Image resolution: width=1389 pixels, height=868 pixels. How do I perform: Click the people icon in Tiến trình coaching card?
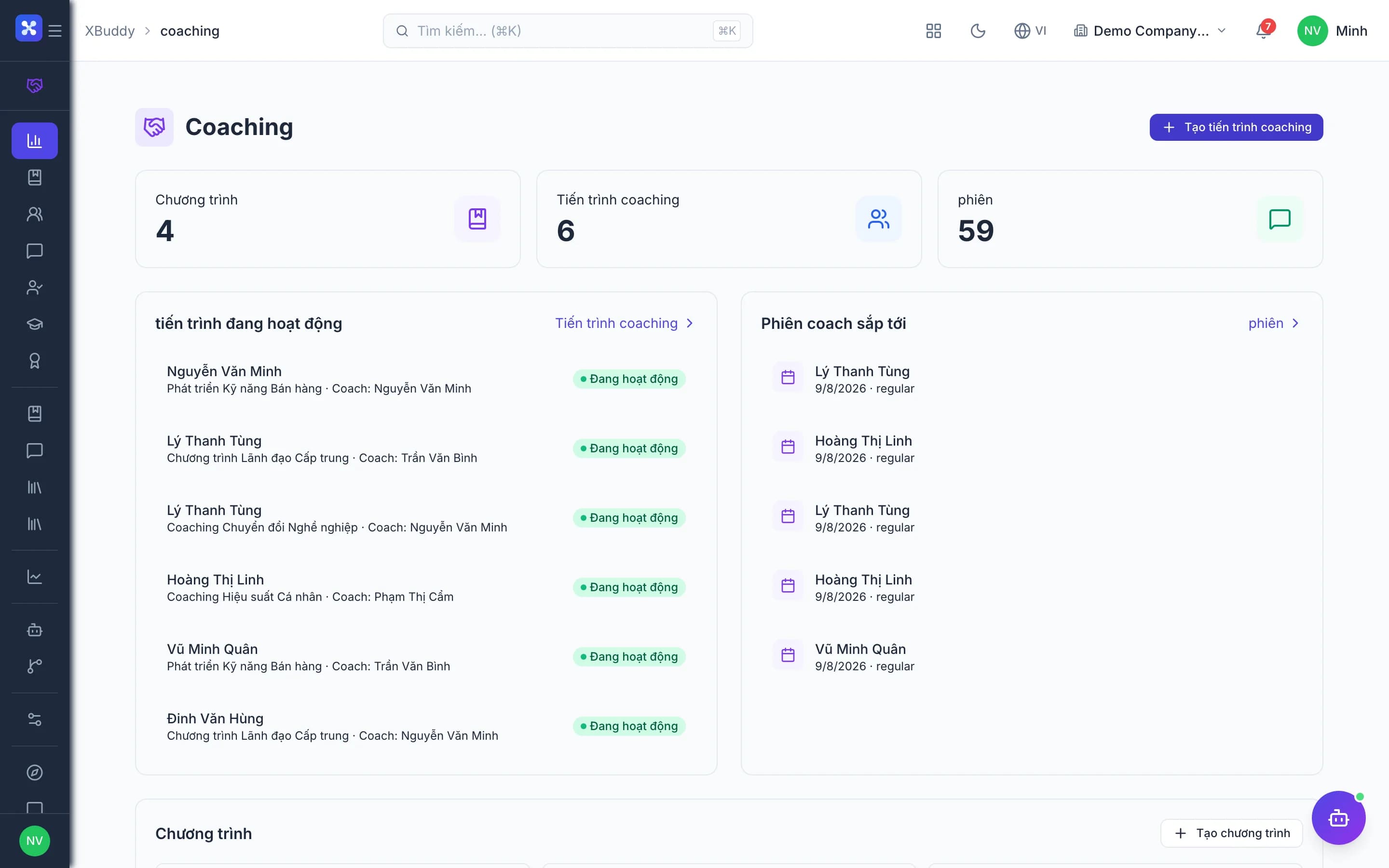pyautogui.click(x=879, y=219)
